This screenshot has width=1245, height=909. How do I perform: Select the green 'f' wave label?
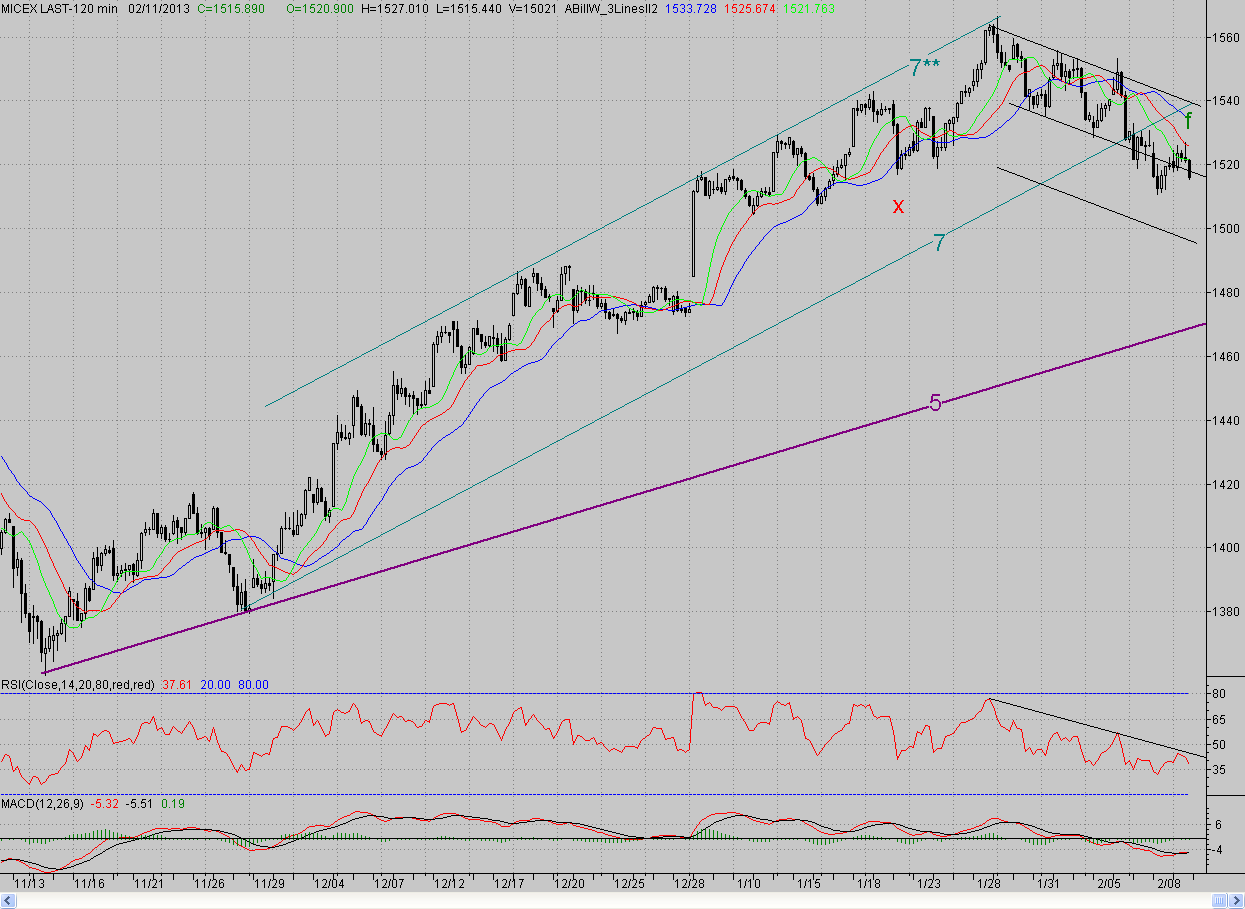[x=1188, y=122]
